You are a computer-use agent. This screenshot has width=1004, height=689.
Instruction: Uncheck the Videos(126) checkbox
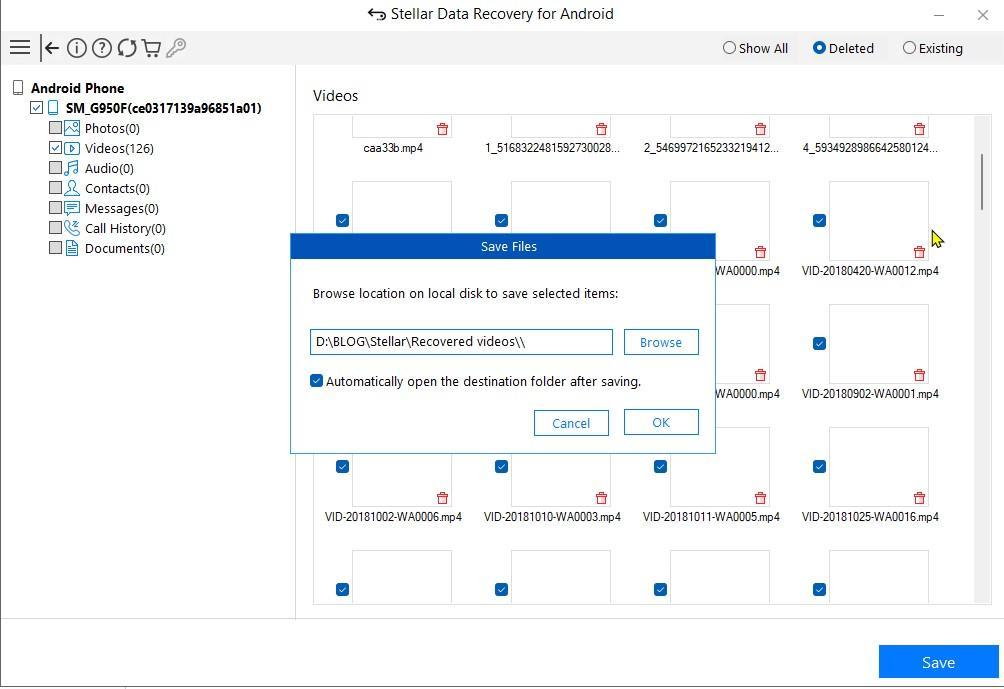[x=55, y=148]
